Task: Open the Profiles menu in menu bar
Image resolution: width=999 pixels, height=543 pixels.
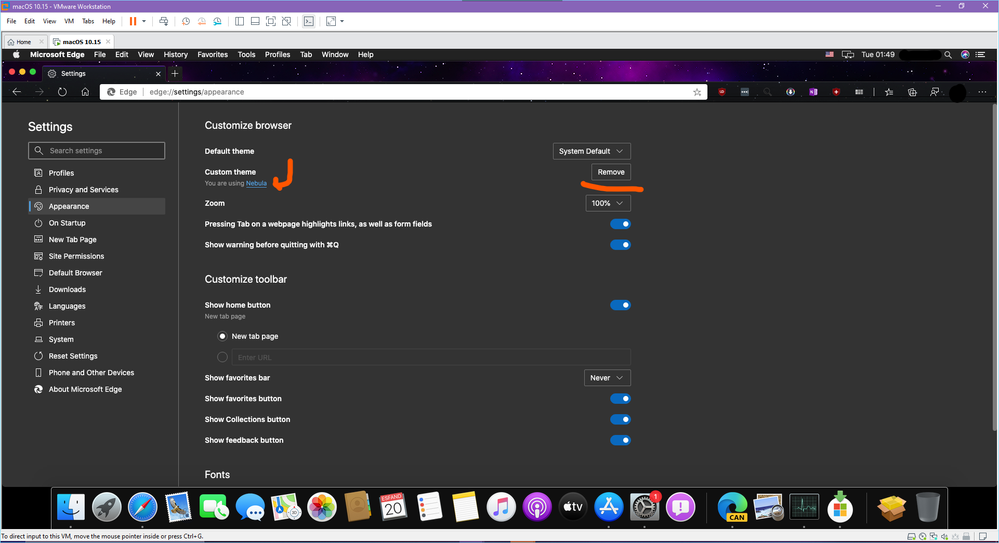Action: coord(277,55)
